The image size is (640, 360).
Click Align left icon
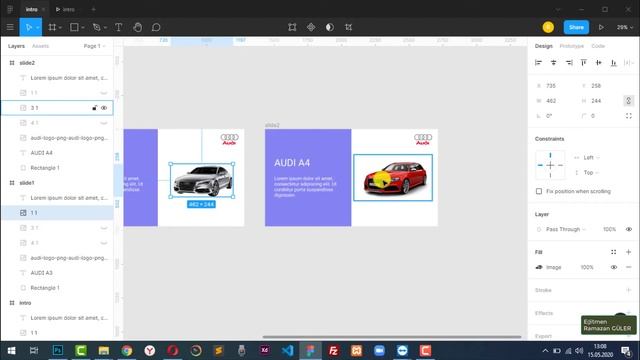(538, 62)
